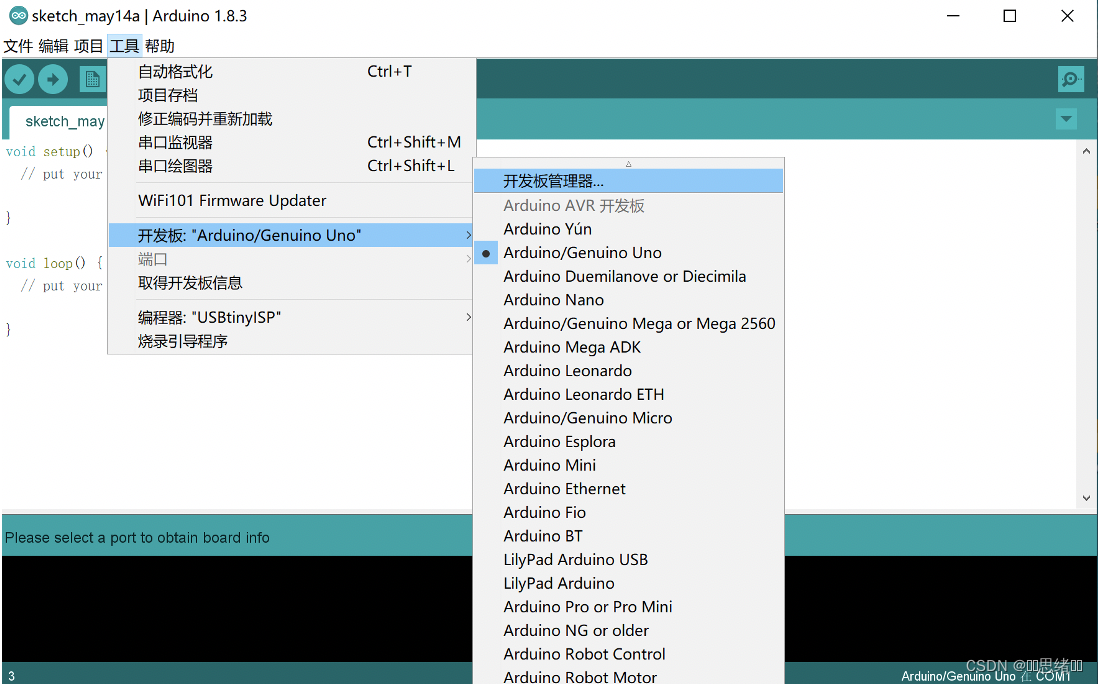Click the Arduino infinity logo in title bar
This screenshot has height=684, width=1098.
click(x=18, y=15)
